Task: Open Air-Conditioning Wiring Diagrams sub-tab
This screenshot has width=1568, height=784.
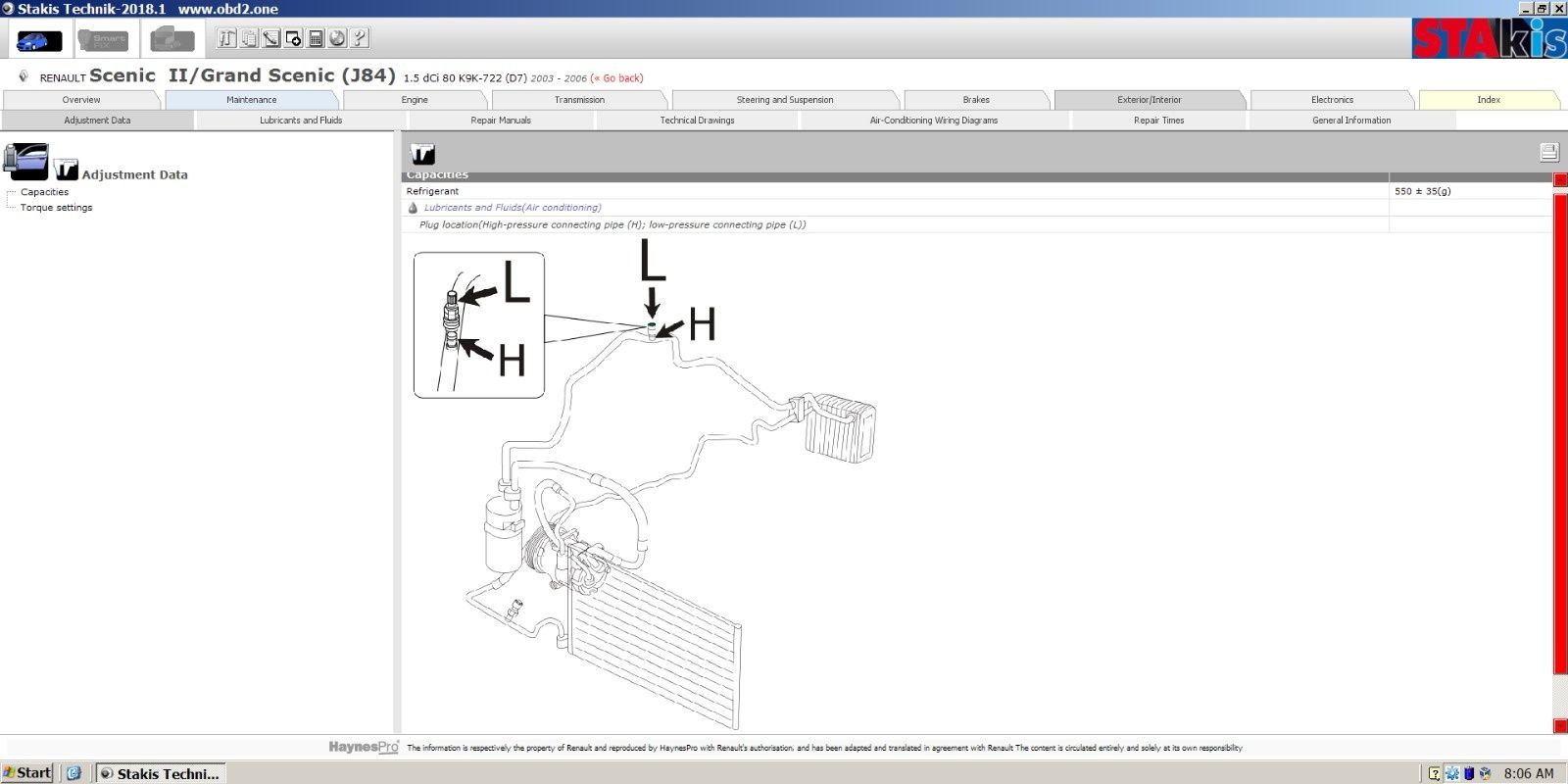Action: (x=934, y=121)
